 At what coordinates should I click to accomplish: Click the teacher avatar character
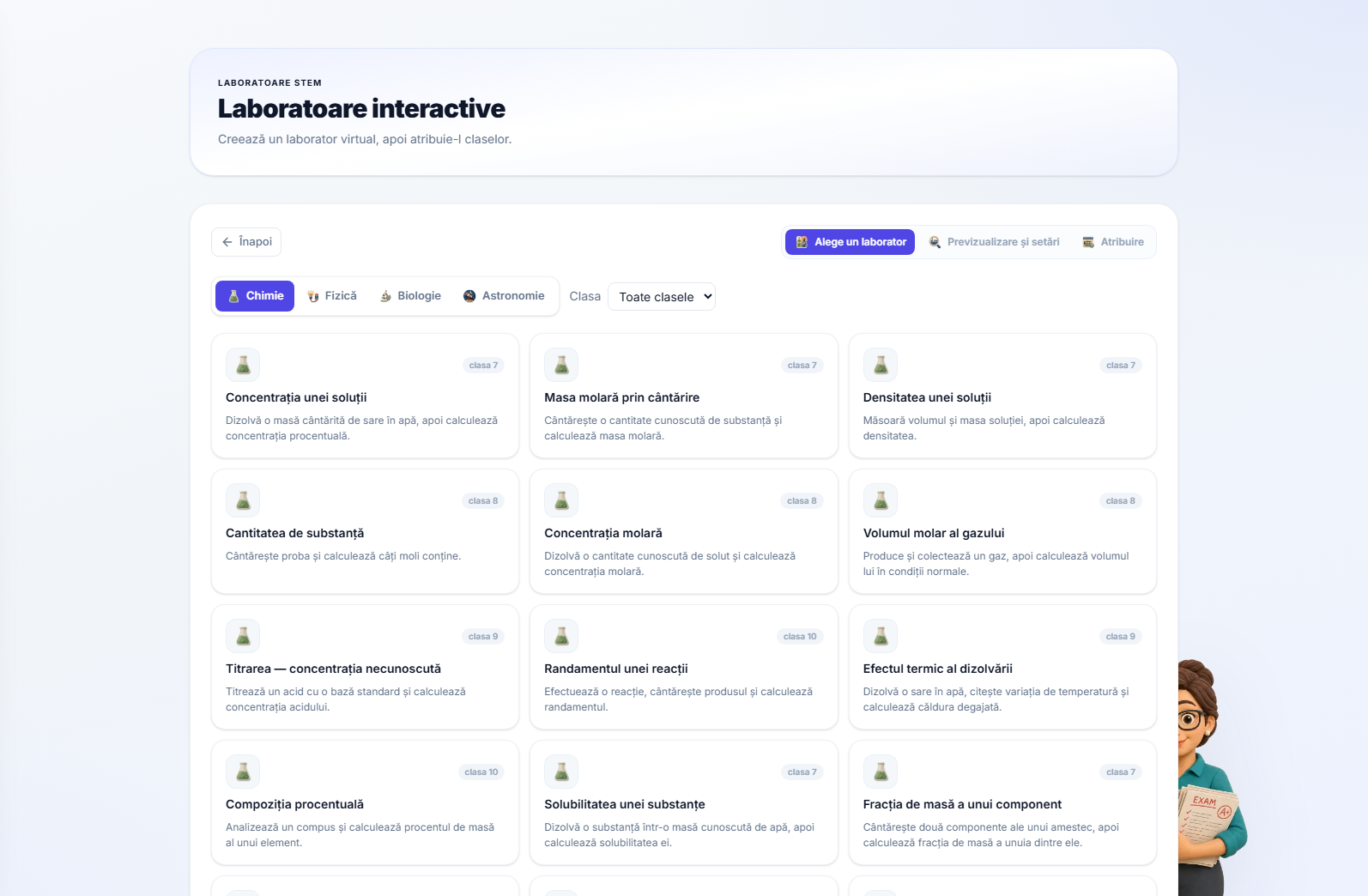(x=1213, y=778)
